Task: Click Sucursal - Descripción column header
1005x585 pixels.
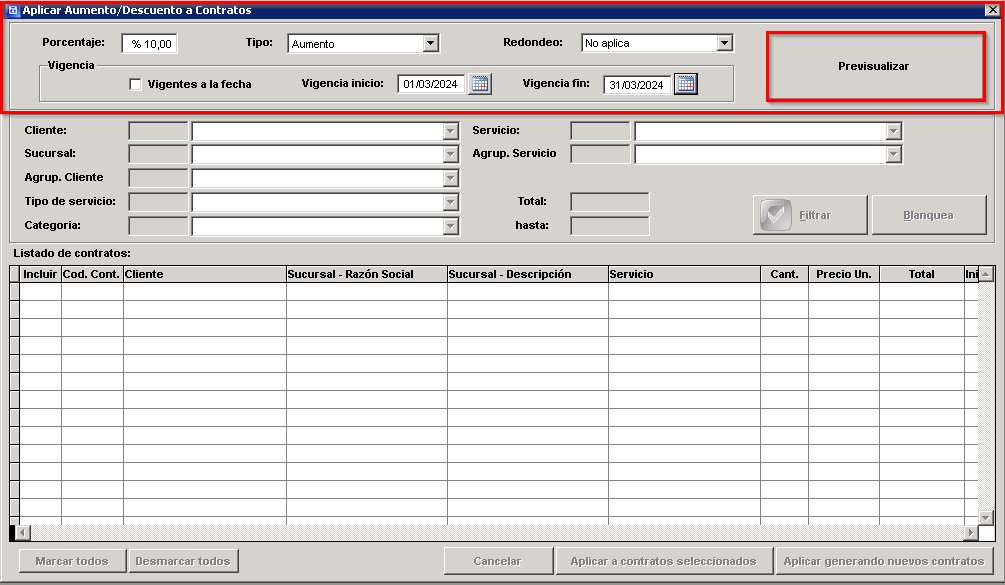Action: 527,274
